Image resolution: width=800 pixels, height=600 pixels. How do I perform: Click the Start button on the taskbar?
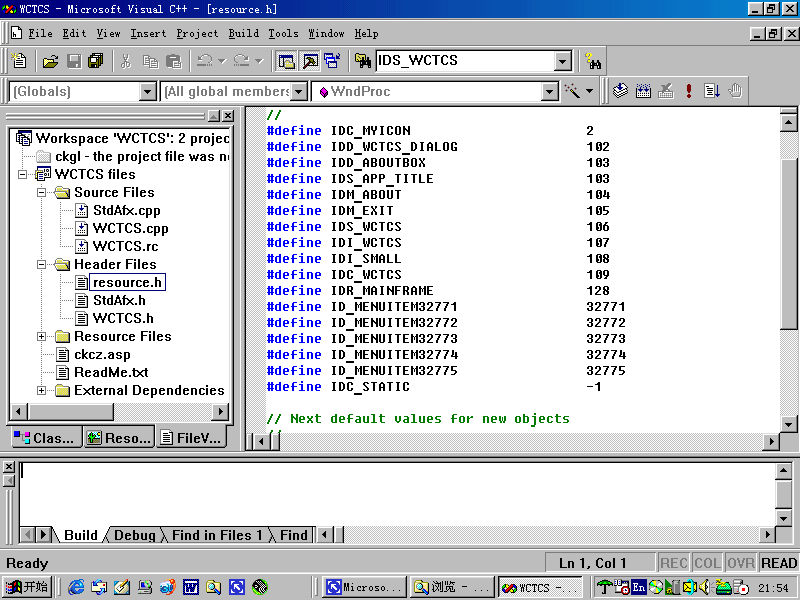[x=27, y=587]
